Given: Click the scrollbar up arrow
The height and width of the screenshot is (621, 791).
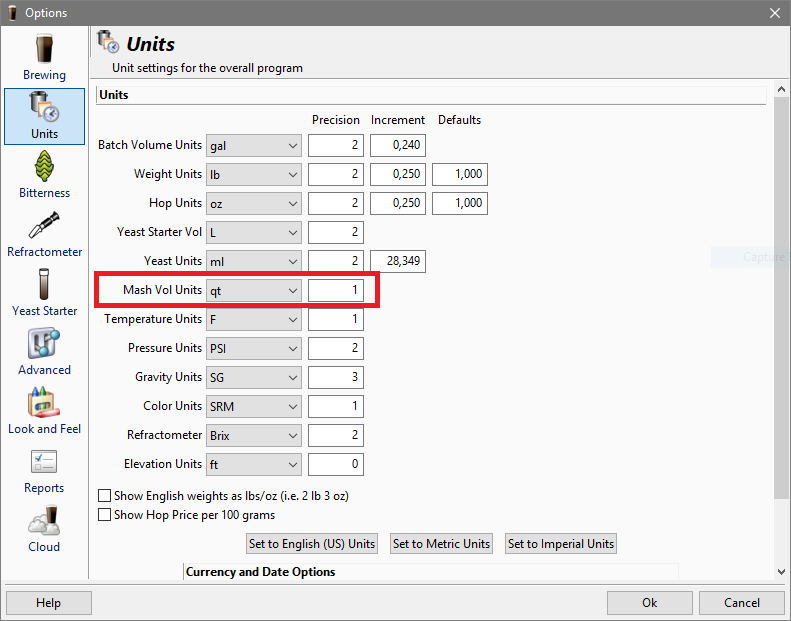Looking at the screenshot, I should click(x=781, y=89).
